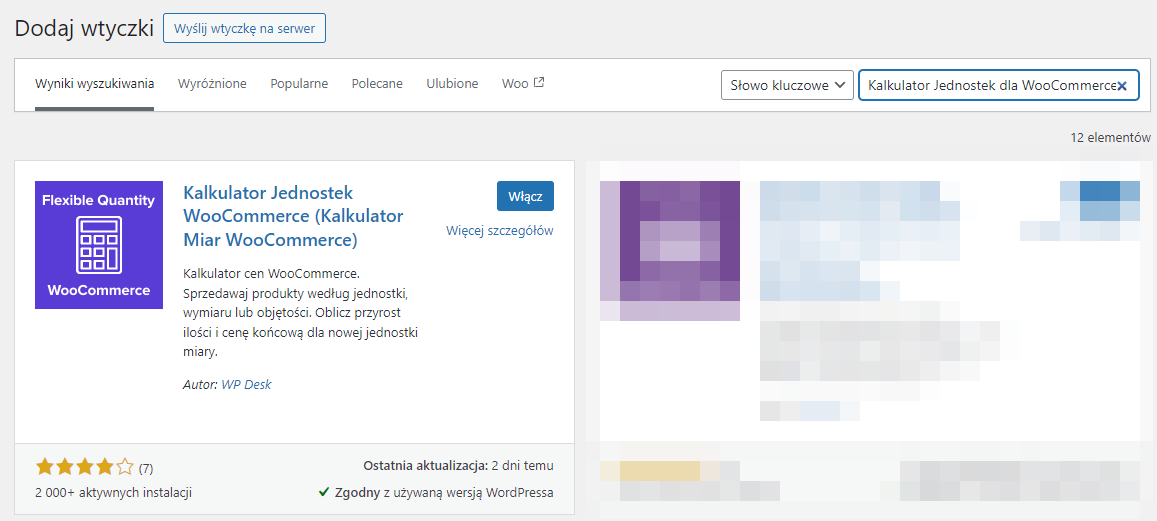This screenshot has height=521, width=1157.
Task: Open the Więcej szczegółów link
Action: [x=500, y=231]
